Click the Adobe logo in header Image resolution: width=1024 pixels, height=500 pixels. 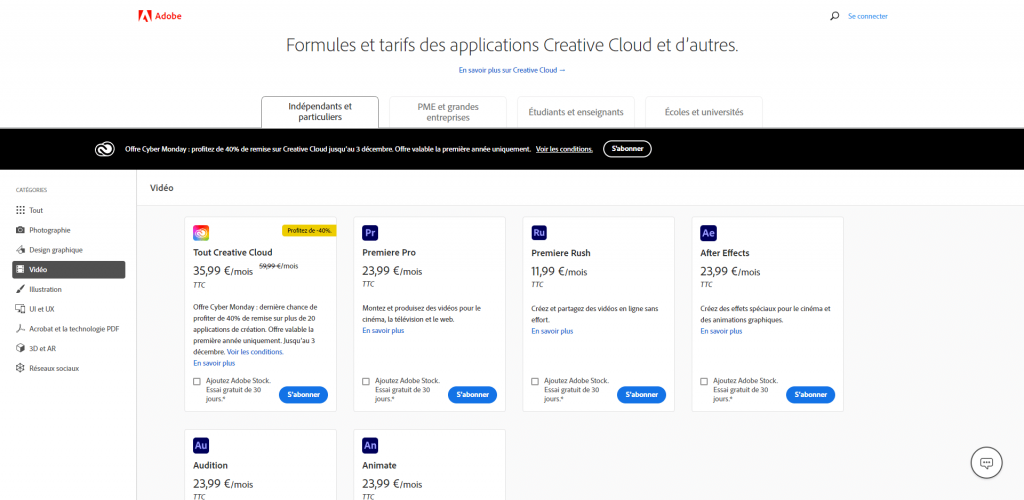pyautogui.click(x=160, y=16)
